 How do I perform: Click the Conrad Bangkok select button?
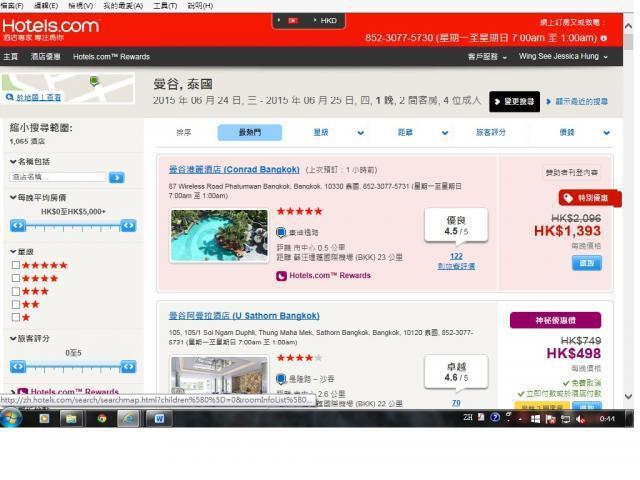pyautogui.click(x=587, y=263)
